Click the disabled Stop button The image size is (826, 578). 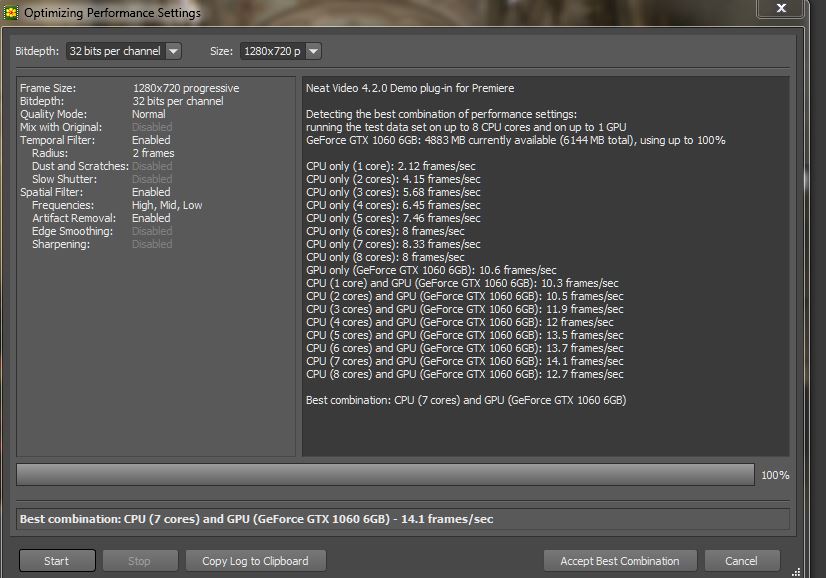pos(140,561)
